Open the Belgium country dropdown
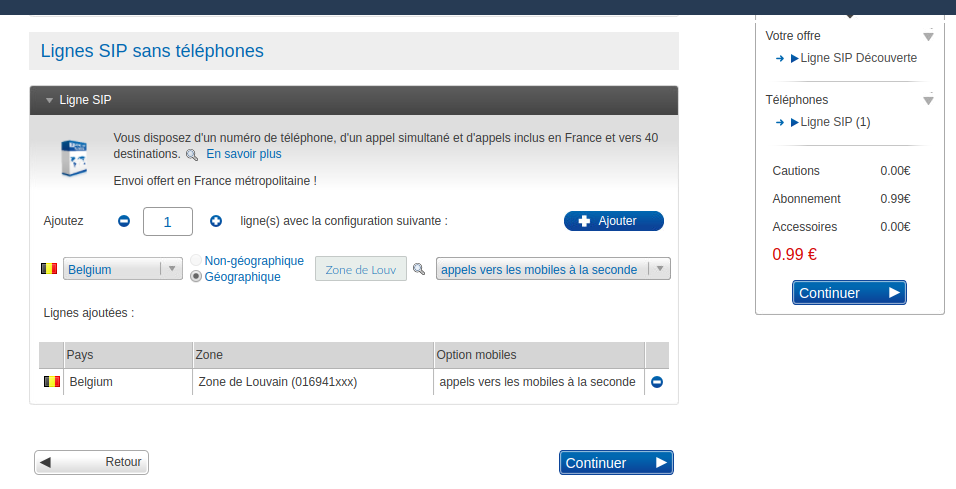The height and width of the screenshot is (489, 956). tap(122, 269)
